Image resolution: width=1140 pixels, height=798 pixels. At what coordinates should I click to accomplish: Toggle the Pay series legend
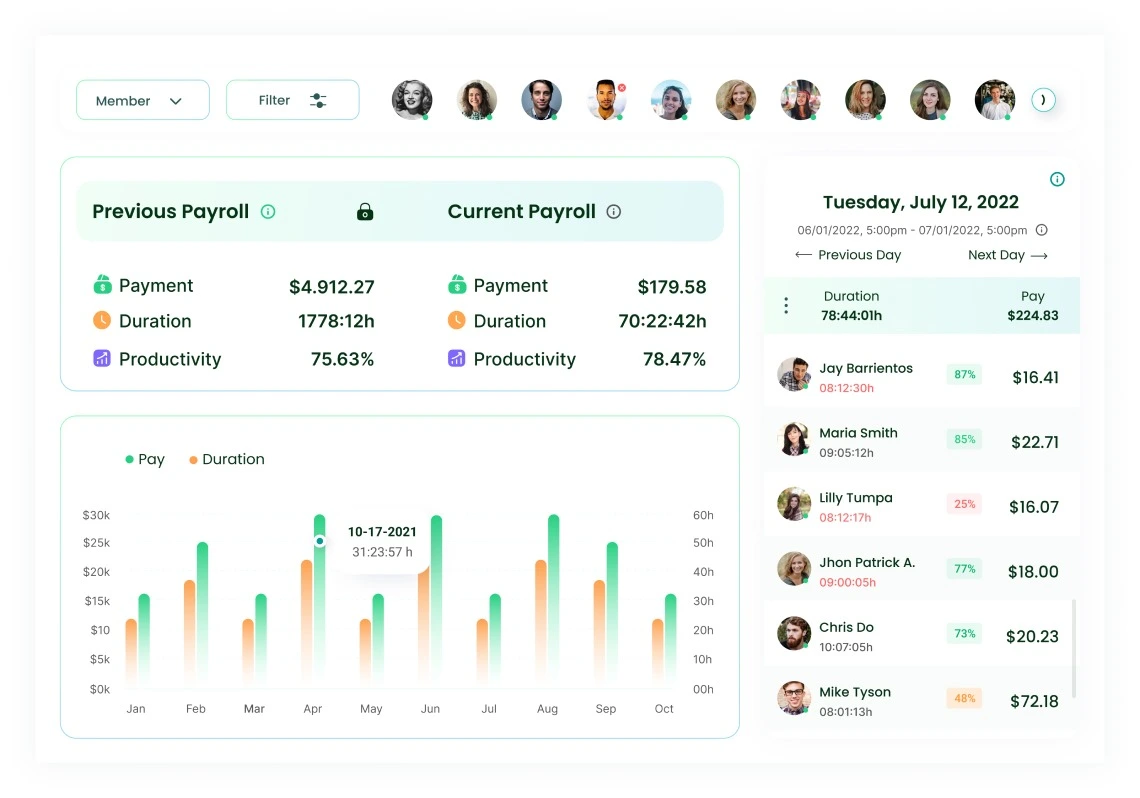point(145,459)
